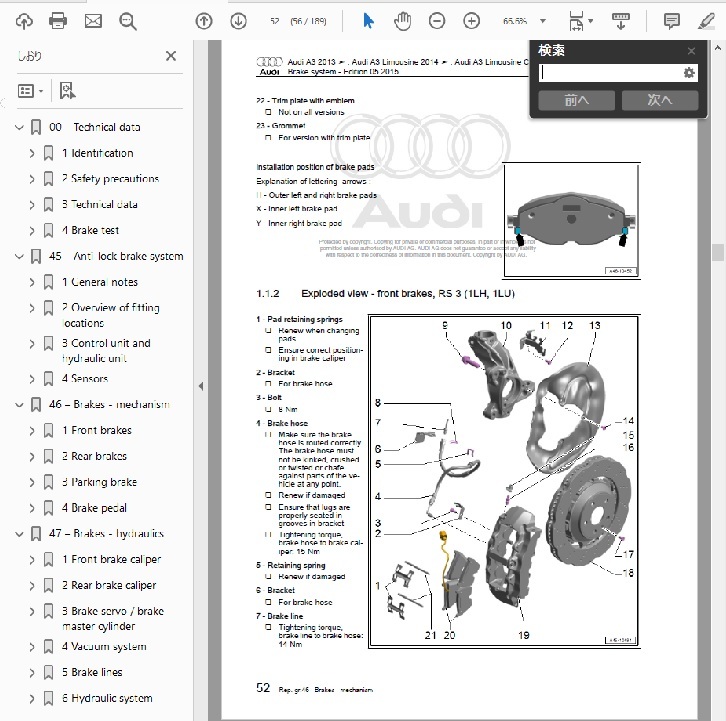
Task: Open 2 Overview of fitting locations bookmark
Action: coord(111,315)
